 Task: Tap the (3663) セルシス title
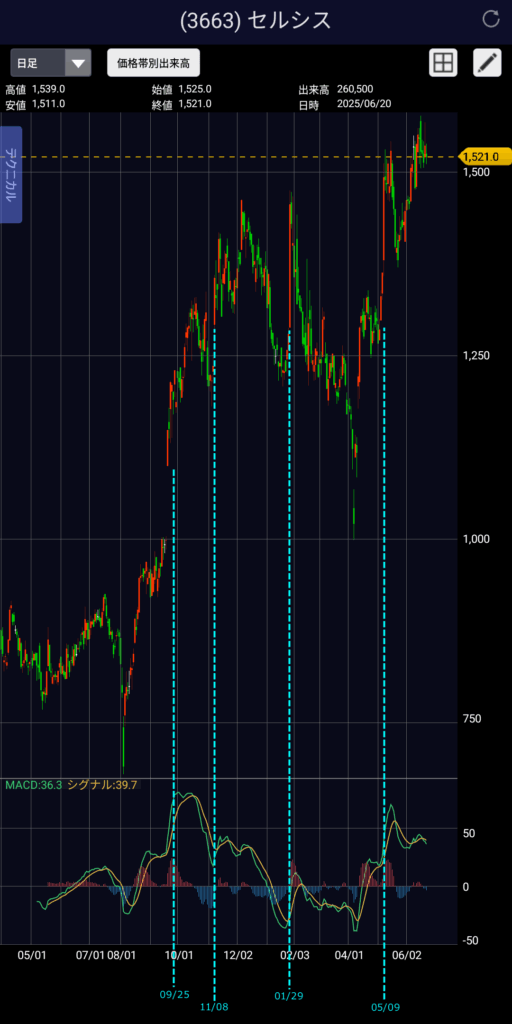click(256, 20)
